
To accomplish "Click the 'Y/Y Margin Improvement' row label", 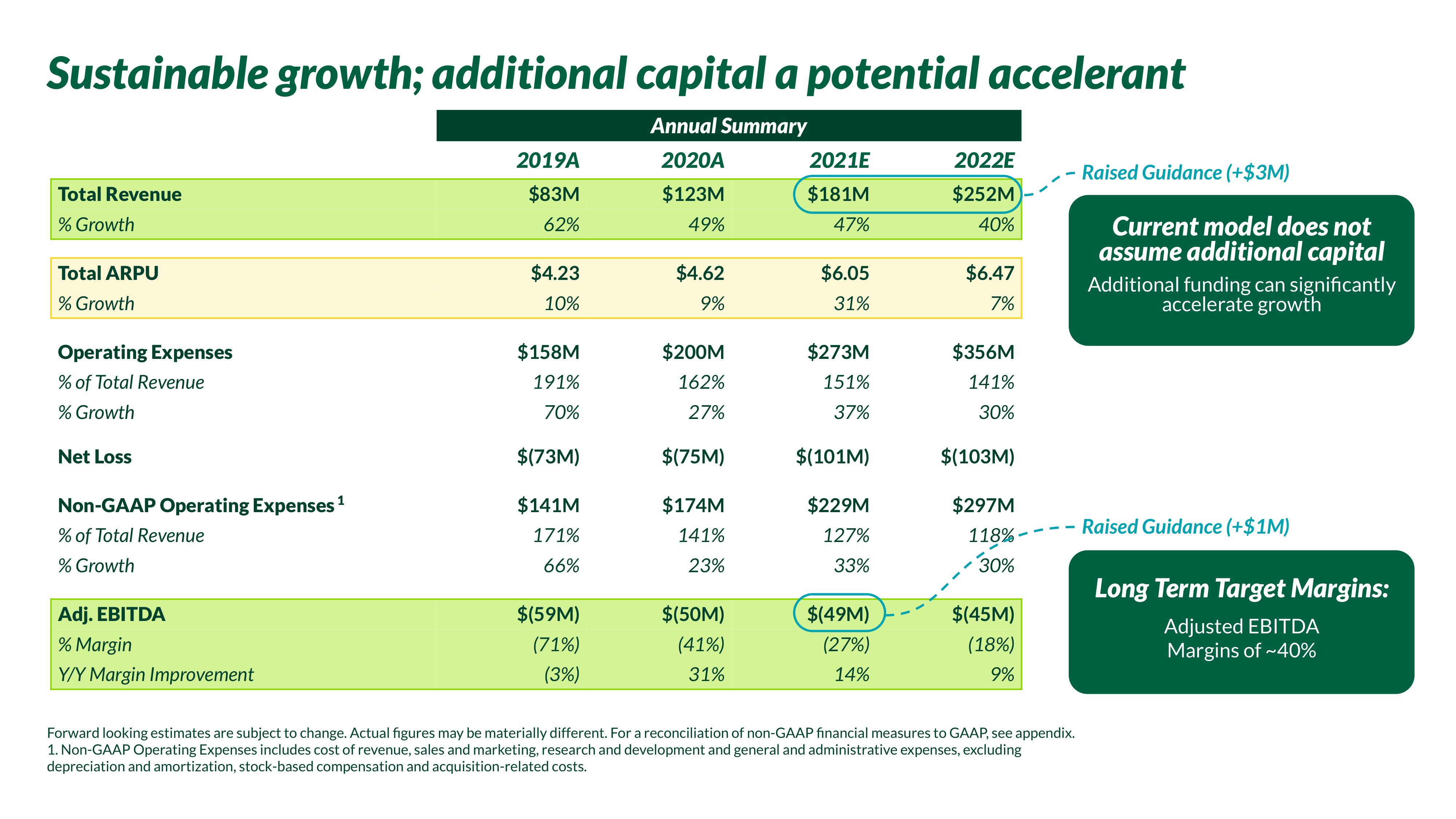I will pos(156,675).
